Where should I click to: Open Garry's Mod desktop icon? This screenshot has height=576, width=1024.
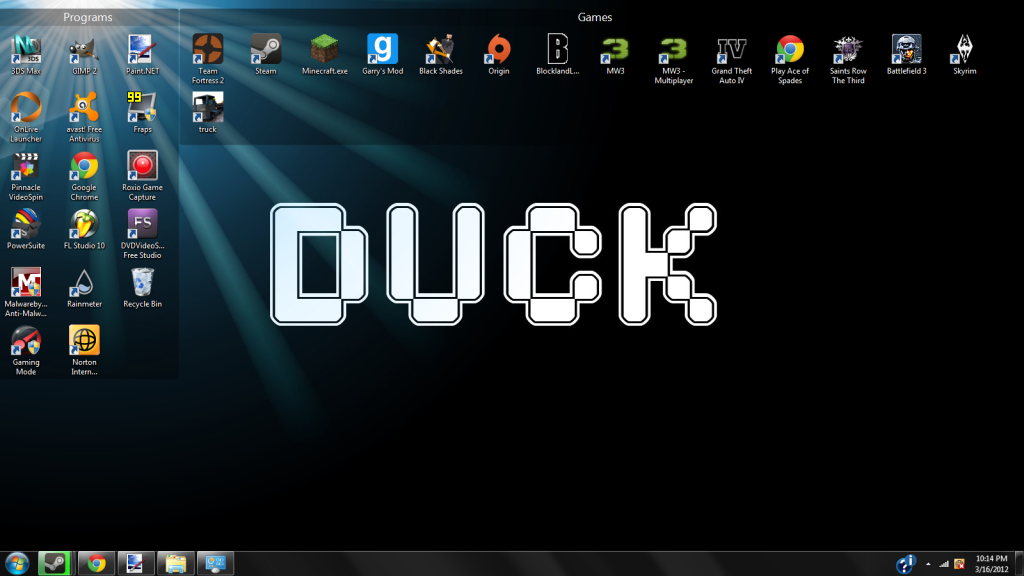tap(382, 50)
